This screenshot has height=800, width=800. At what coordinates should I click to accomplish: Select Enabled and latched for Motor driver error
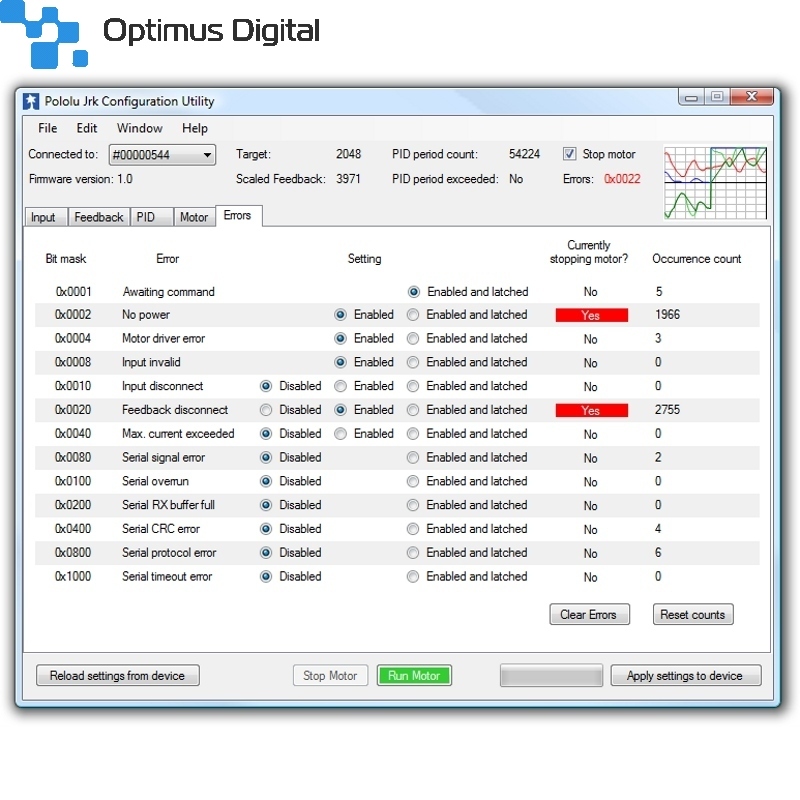[413, 338]
